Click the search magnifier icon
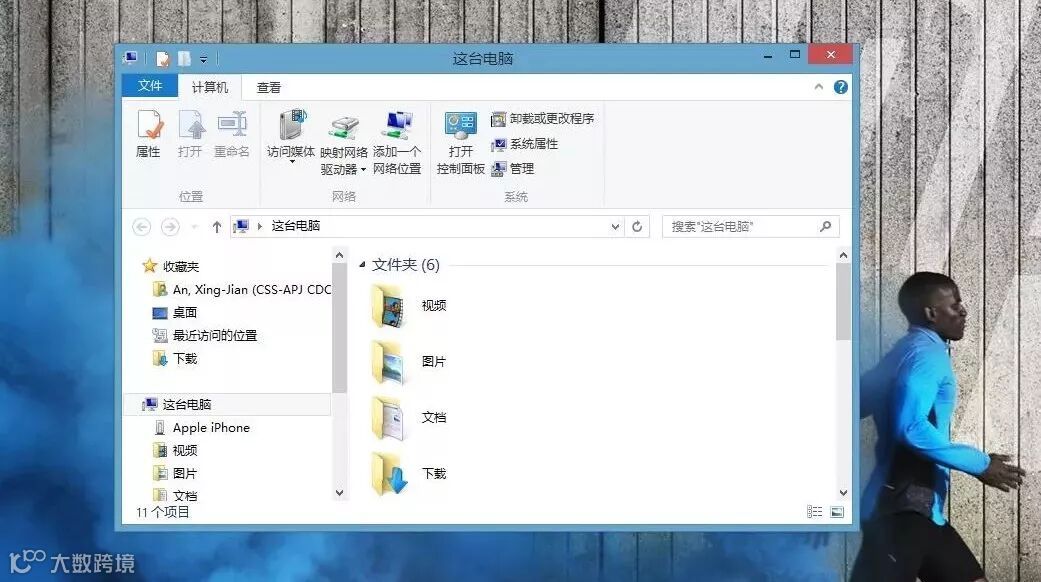This screenshot has height=582, width=1041. click(825, 226)
